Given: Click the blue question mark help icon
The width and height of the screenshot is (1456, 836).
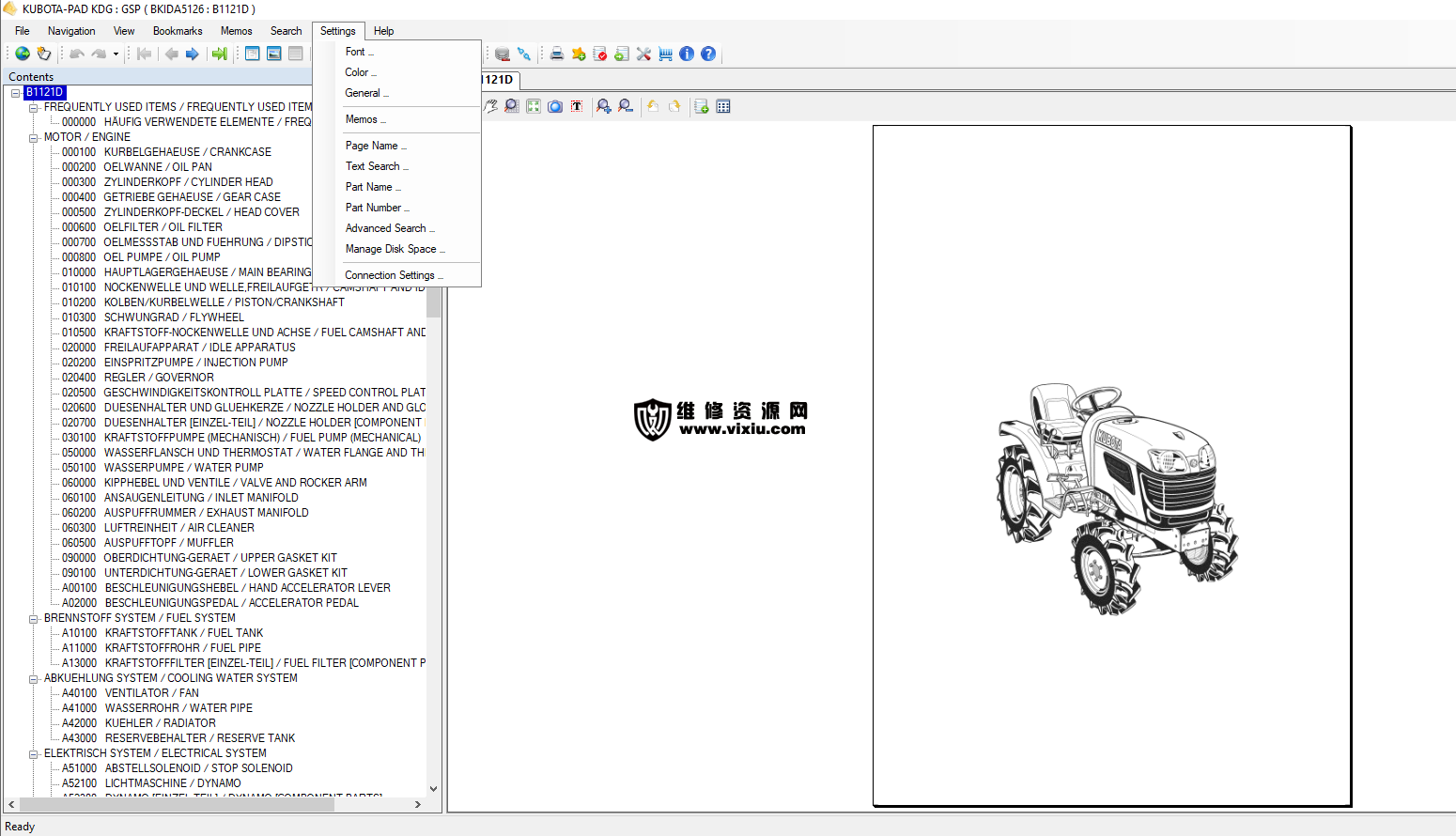Looking at the screenshot, I should click(708, 54).
